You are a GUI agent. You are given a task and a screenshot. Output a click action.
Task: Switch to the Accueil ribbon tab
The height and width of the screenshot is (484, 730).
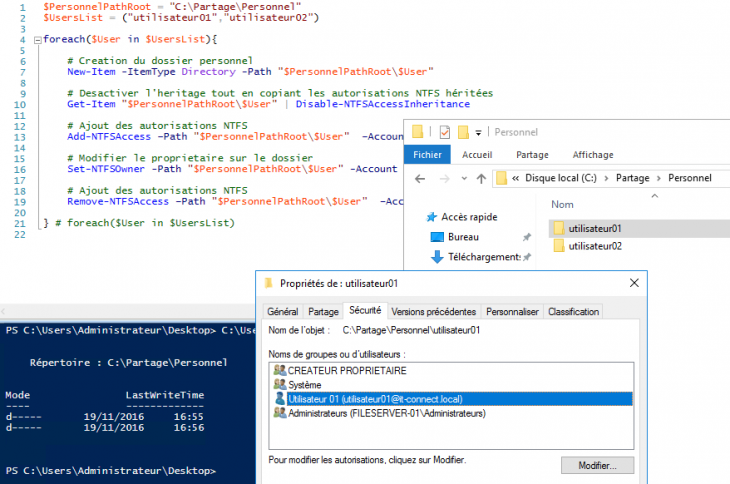point(477,155)
